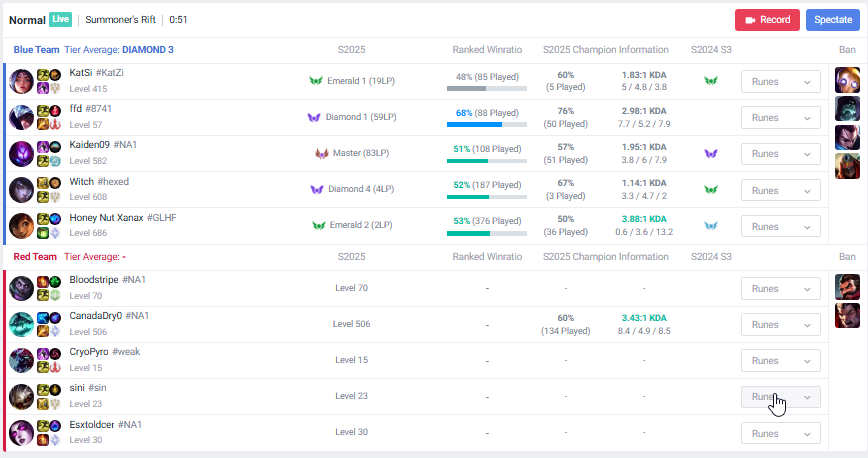Open Runes dropdown for sini

tap(781, 397)
